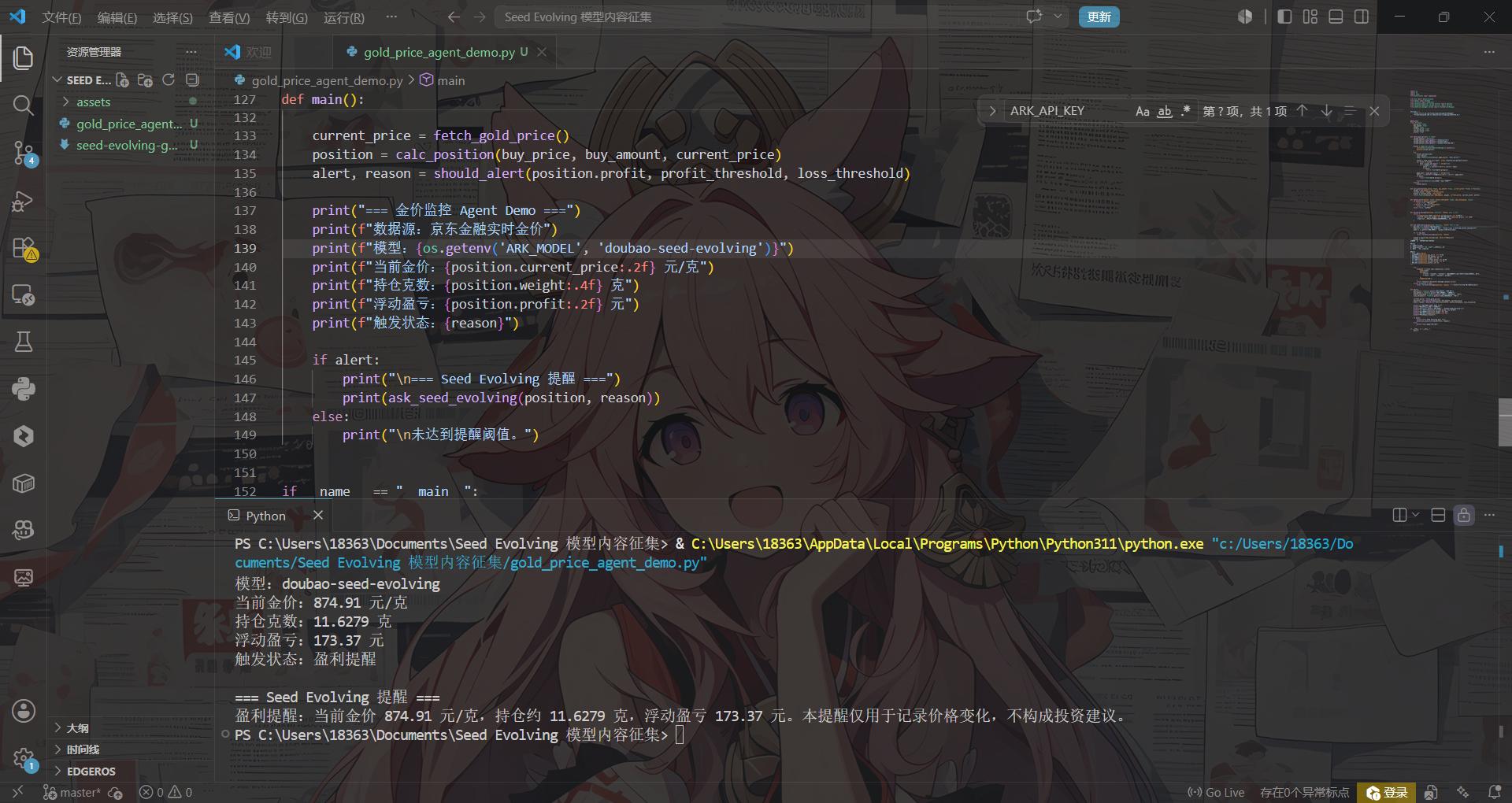
Task: Open errors and warnings count in status bar
Action: [165, 793]
